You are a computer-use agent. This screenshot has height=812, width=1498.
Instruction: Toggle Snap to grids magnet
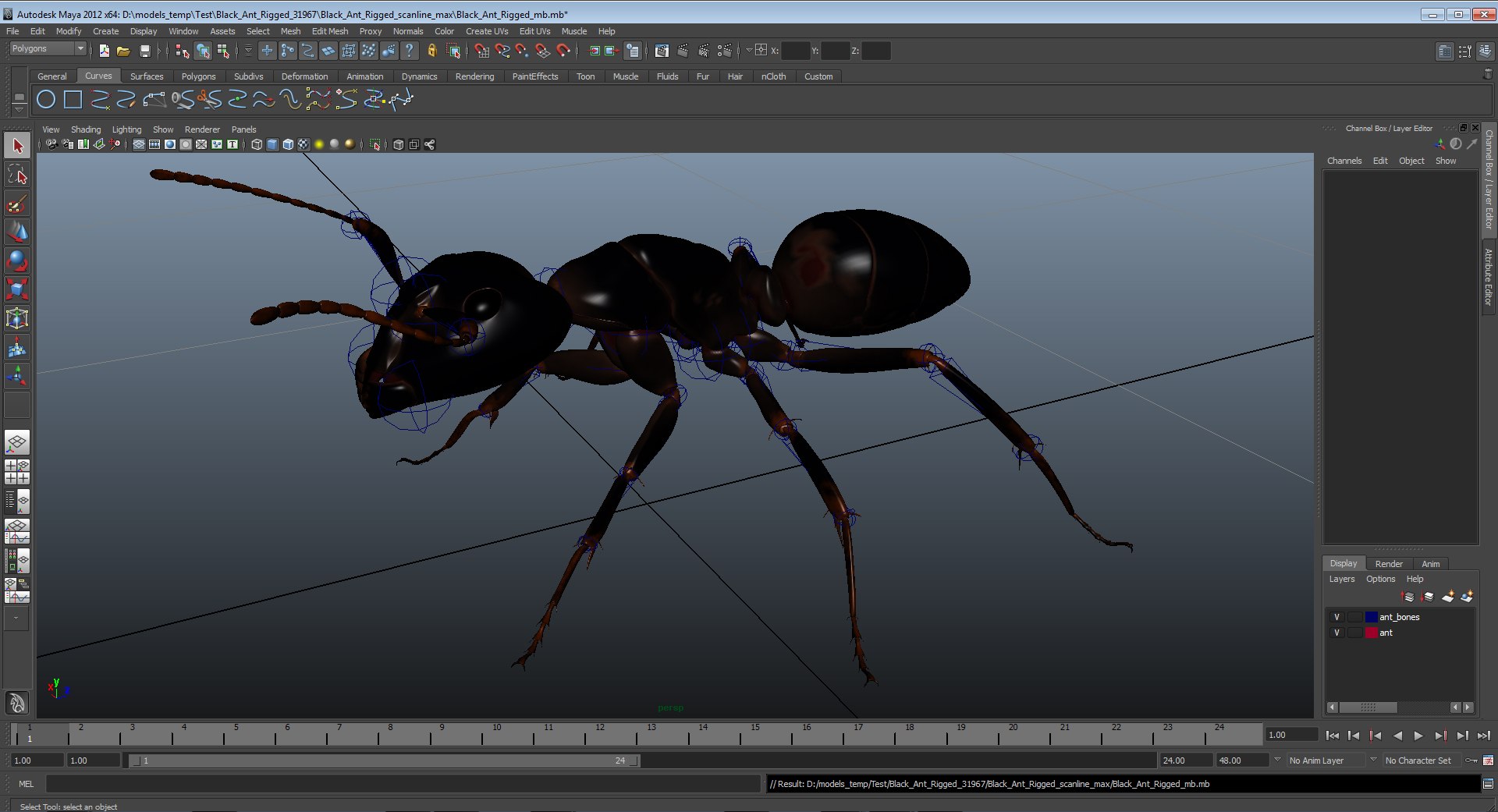[x=481, y=51]
